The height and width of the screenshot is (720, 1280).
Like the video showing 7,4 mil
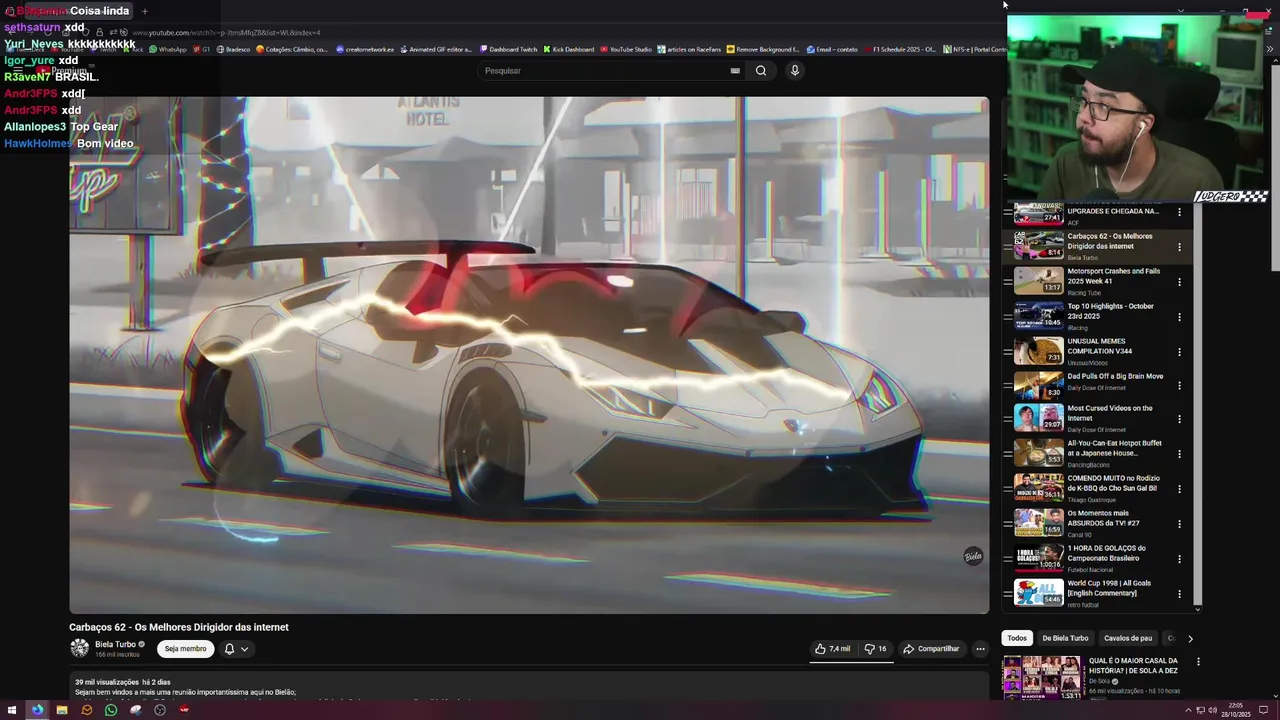832,649
